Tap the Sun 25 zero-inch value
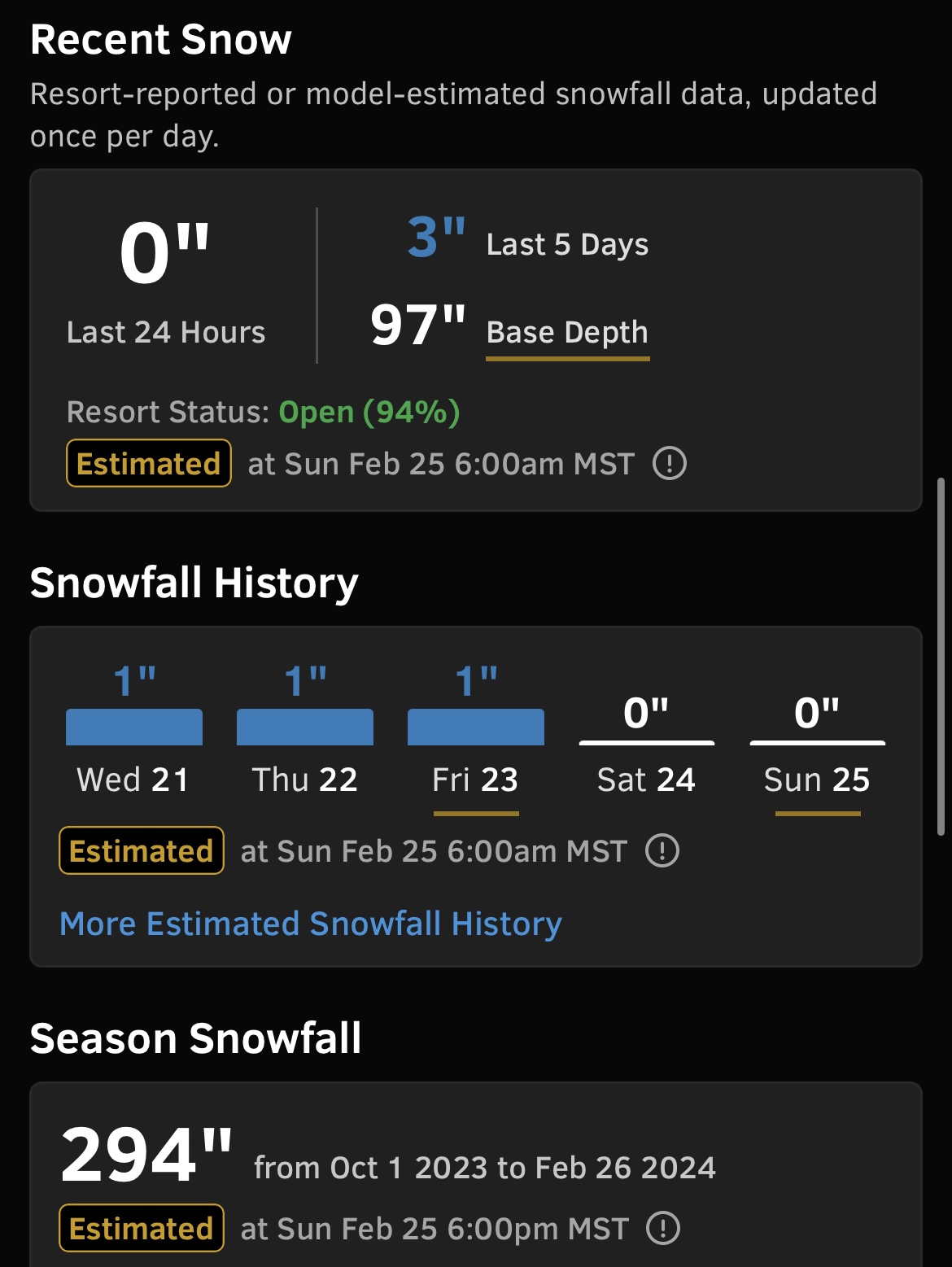The width and height of the screenshot is (952, 1267). point(817,714)
